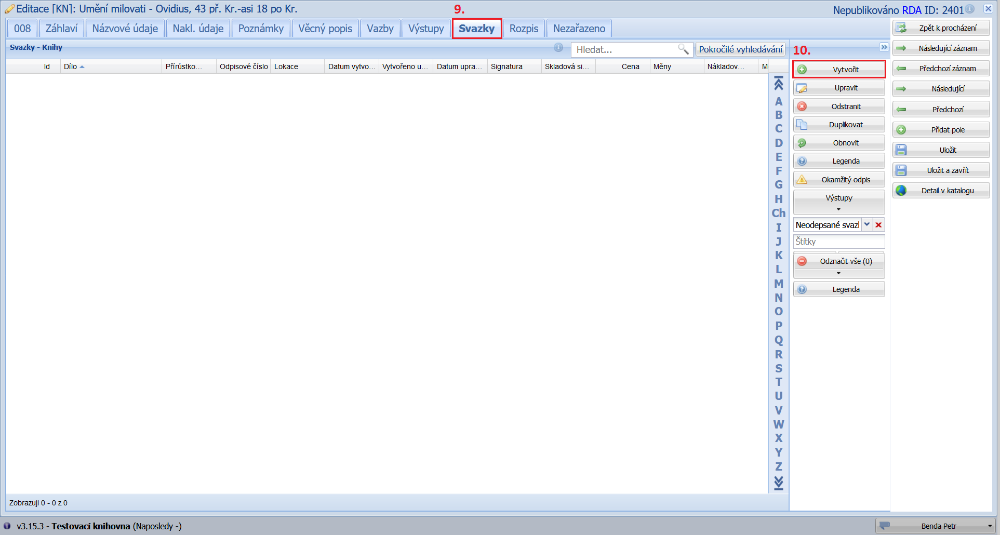Switch to the Rozpis tab
The image size is (1000, 535).
pos(524,29)
